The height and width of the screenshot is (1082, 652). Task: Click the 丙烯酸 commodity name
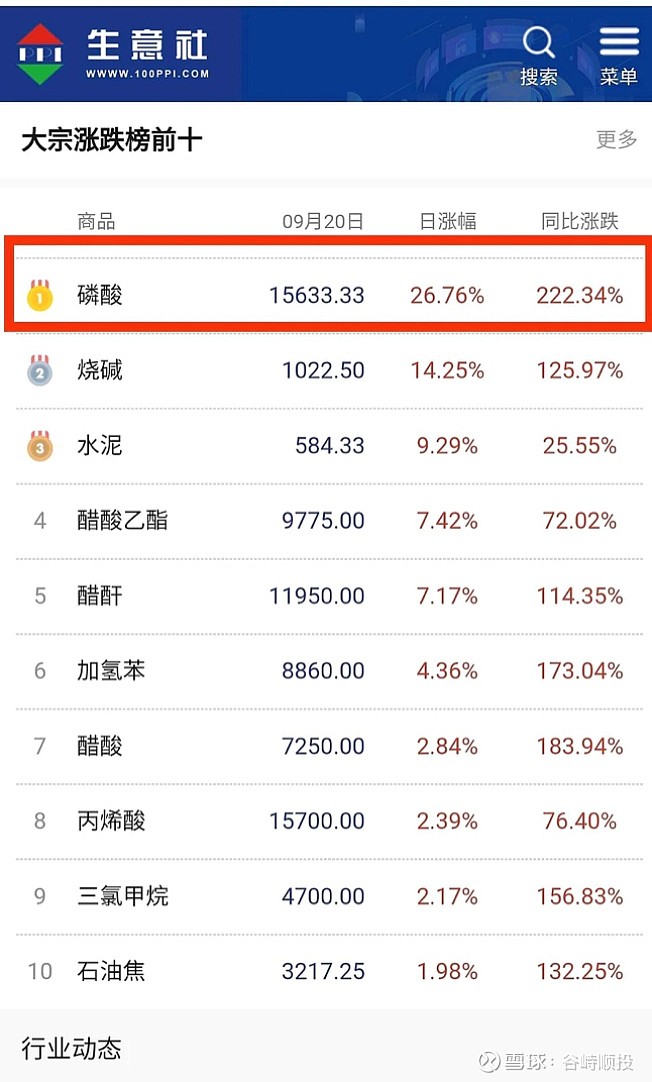[111, 821]
